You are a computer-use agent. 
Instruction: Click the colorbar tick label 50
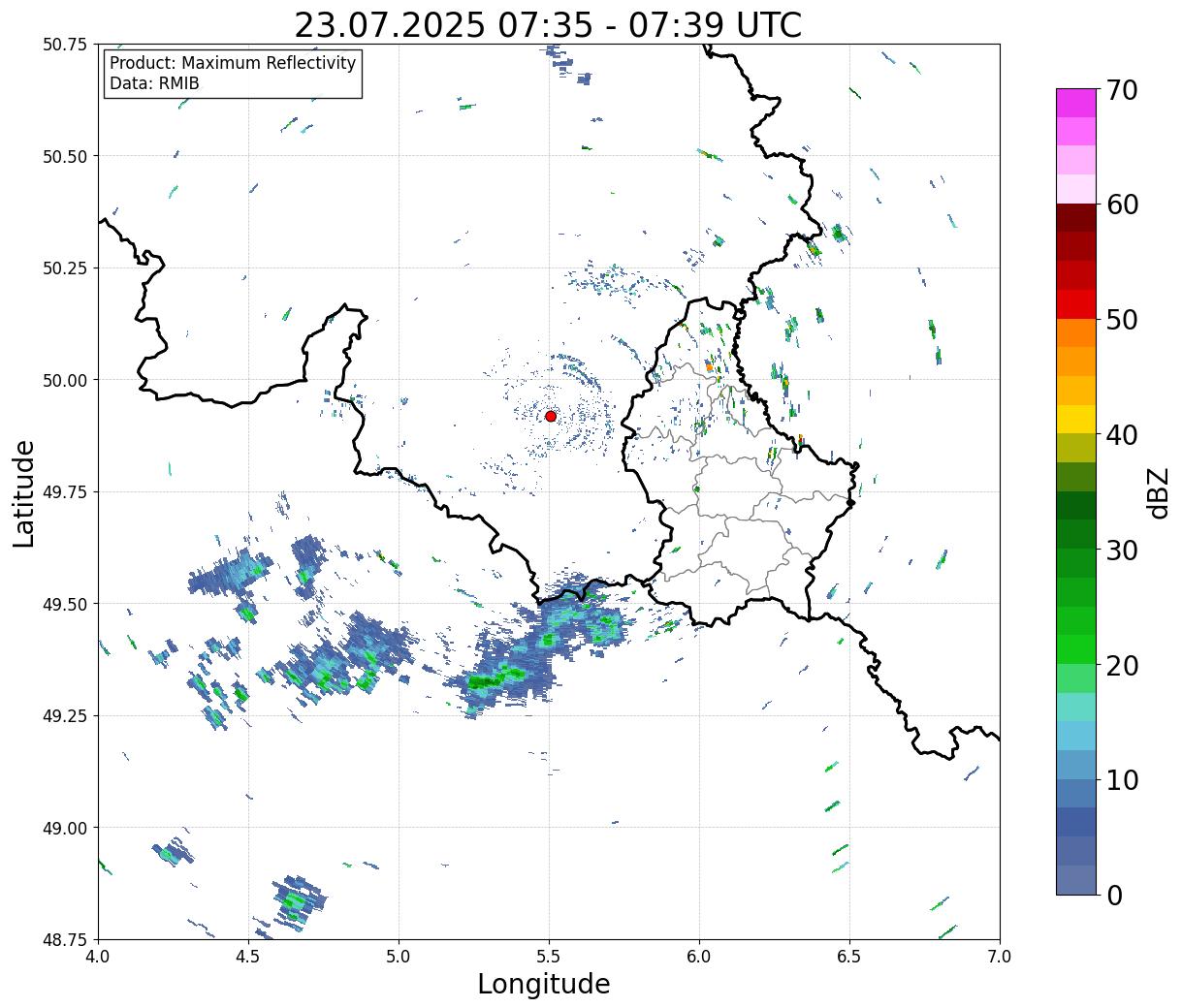coord(1121,320)
